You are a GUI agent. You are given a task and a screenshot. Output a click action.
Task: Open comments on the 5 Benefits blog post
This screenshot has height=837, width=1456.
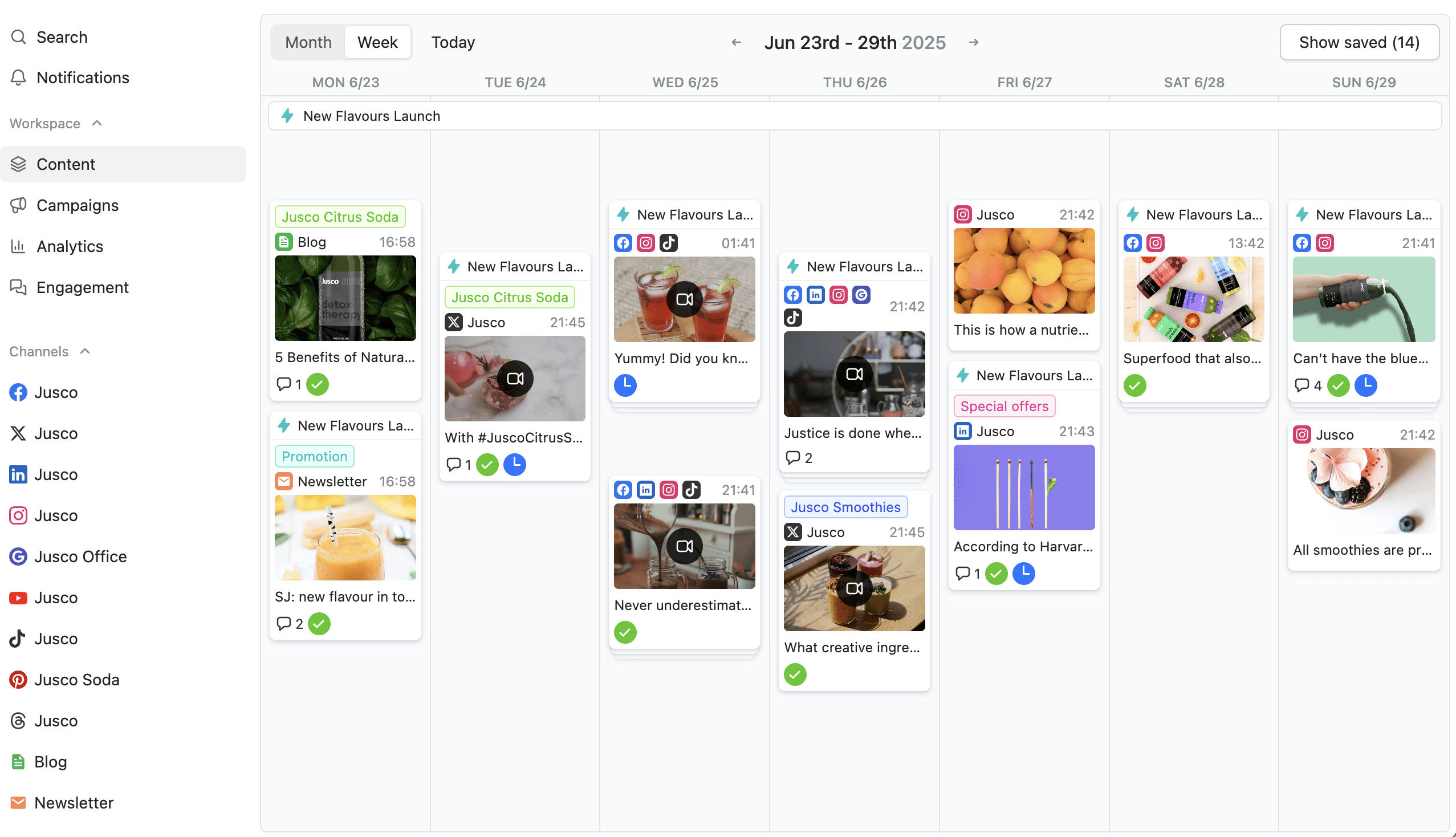click(x=284, y=384)
